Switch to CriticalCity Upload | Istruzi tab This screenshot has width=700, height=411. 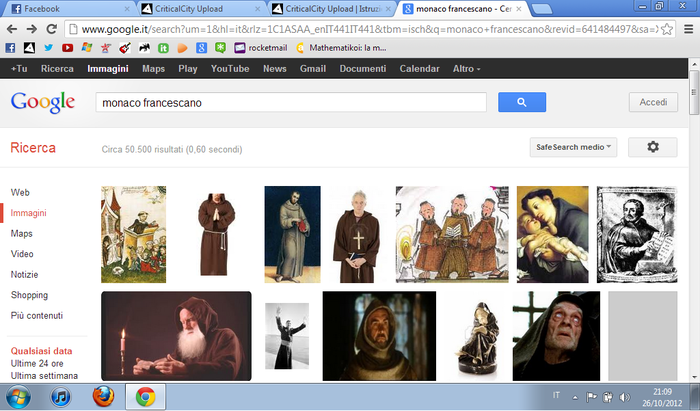(x=332, y=8)
